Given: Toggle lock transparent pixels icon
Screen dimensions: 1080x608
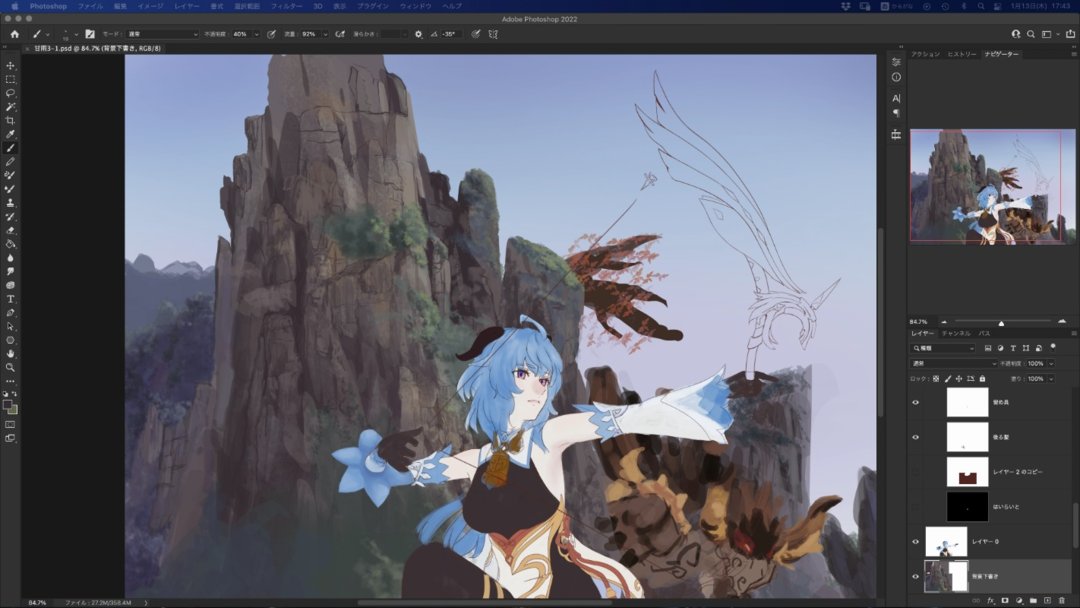Looking at the screenshot, I should pyautogui.click(x=936, y=379).
